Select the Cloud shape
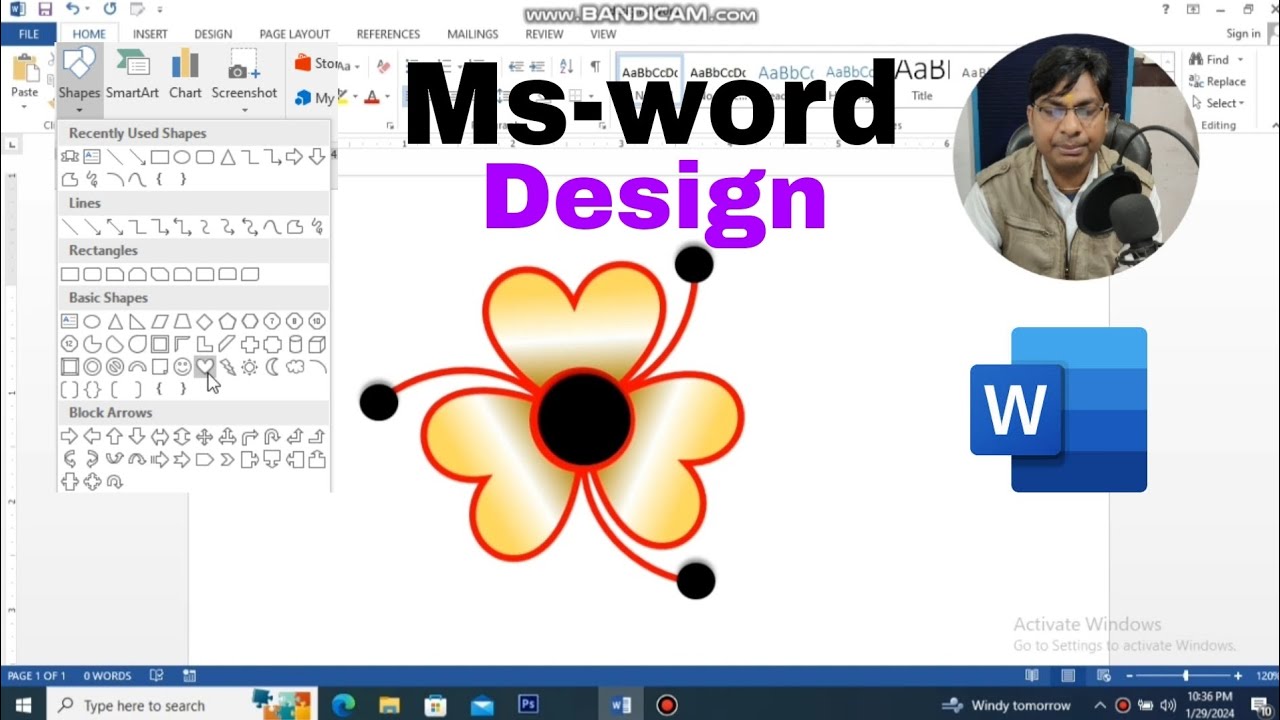The image size is (1280, 720). 294,367
